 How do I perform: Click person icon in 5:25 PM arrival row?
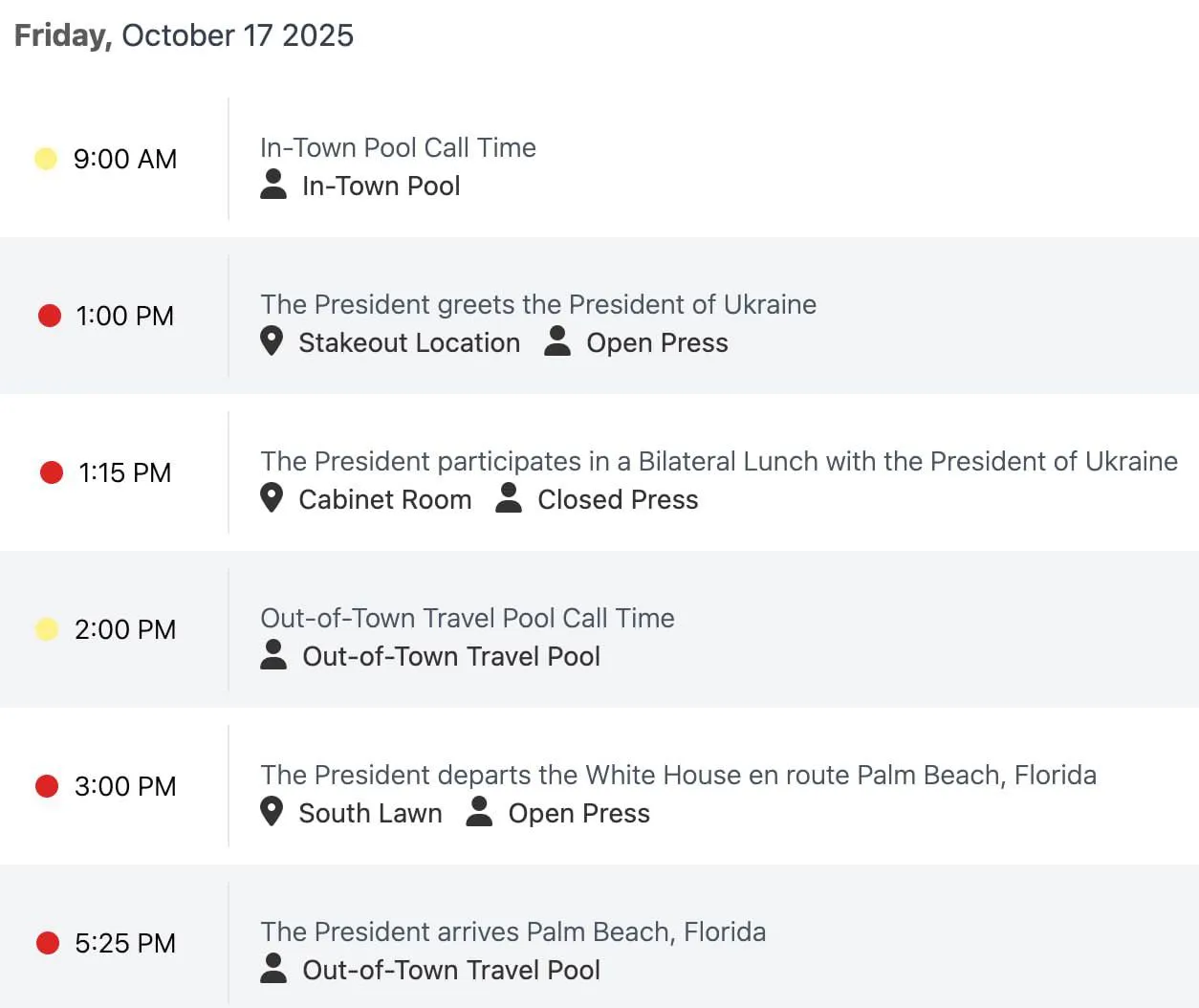273,969
